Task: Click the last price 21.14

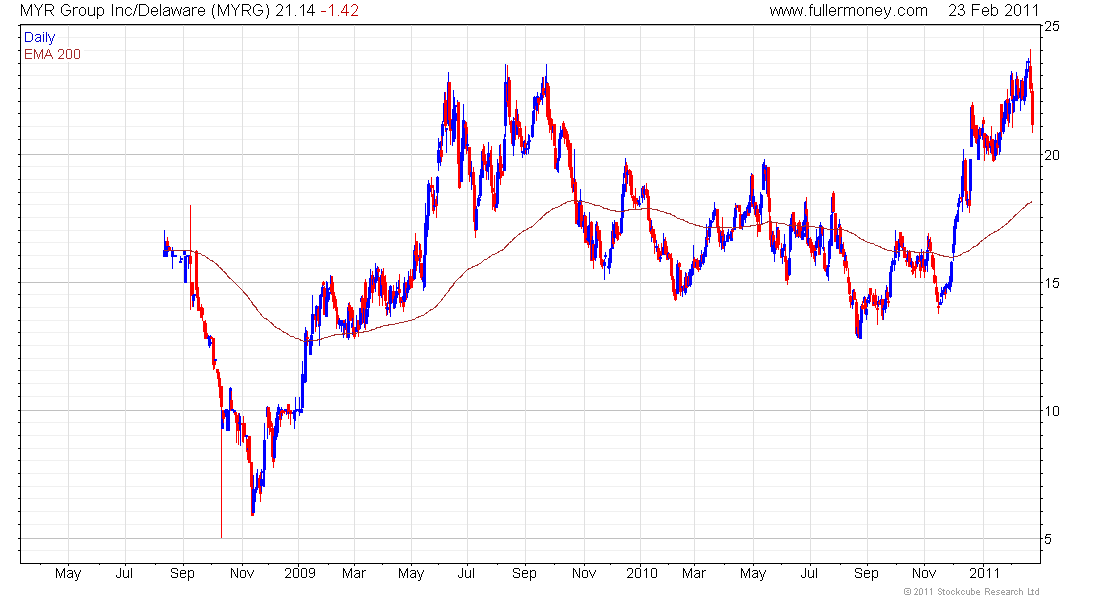Action: tap(295, 11)
